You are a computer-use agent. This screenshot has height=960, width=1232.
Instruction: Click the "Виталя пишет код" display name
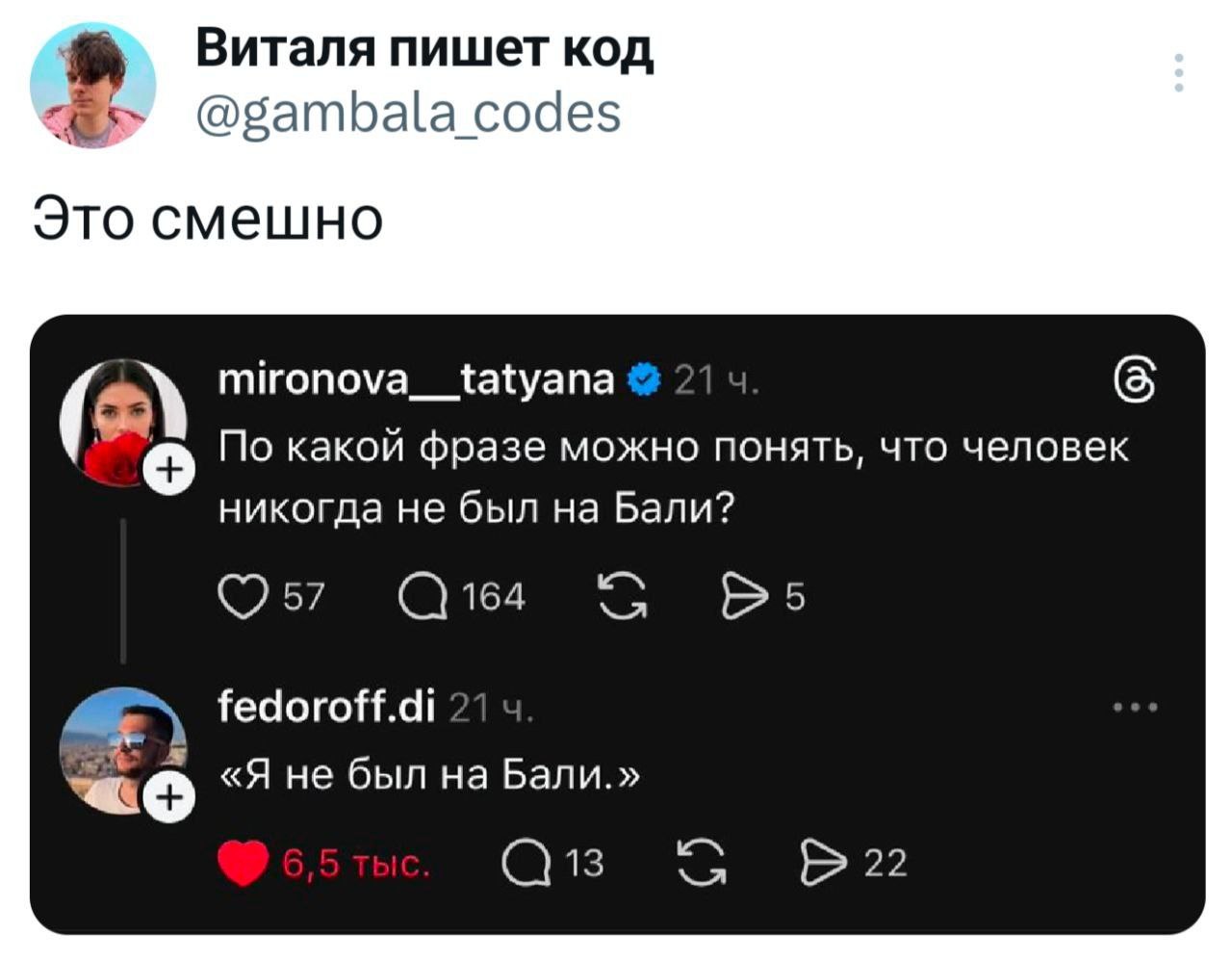click(424, 51)
